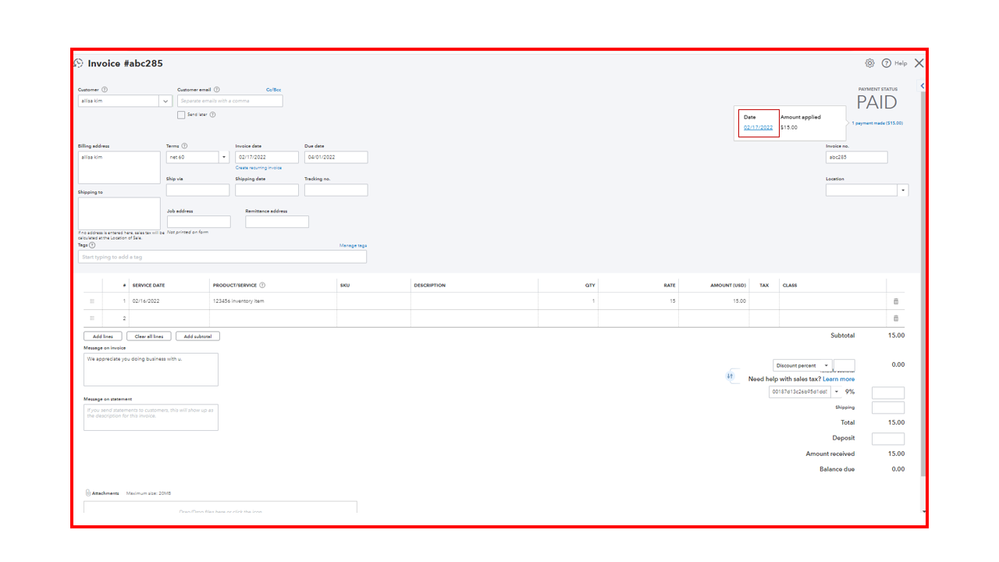
Task: Click the Ship via field
Action: point(198,191)
